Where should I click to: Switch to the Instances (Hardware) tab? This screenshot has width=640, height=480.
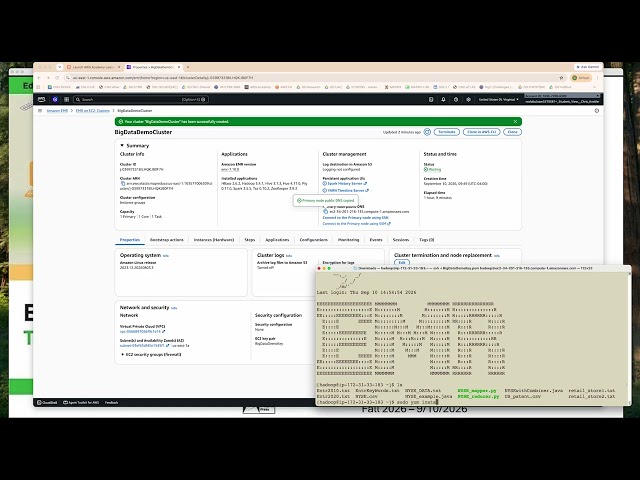214,240
